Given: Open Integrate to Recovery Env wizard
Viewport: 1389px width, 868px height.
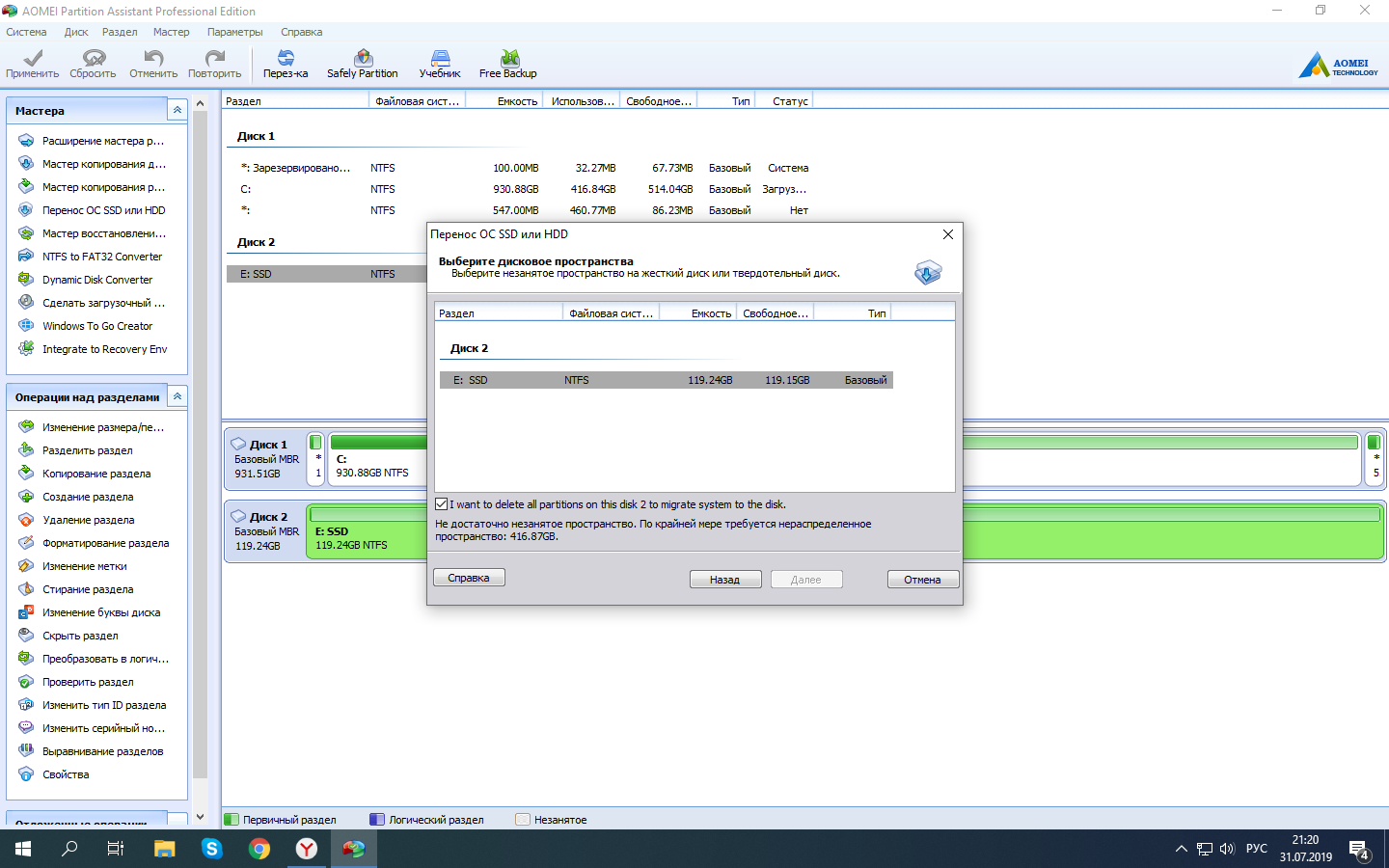Looking at the screenshot, I should pos(104,349).
